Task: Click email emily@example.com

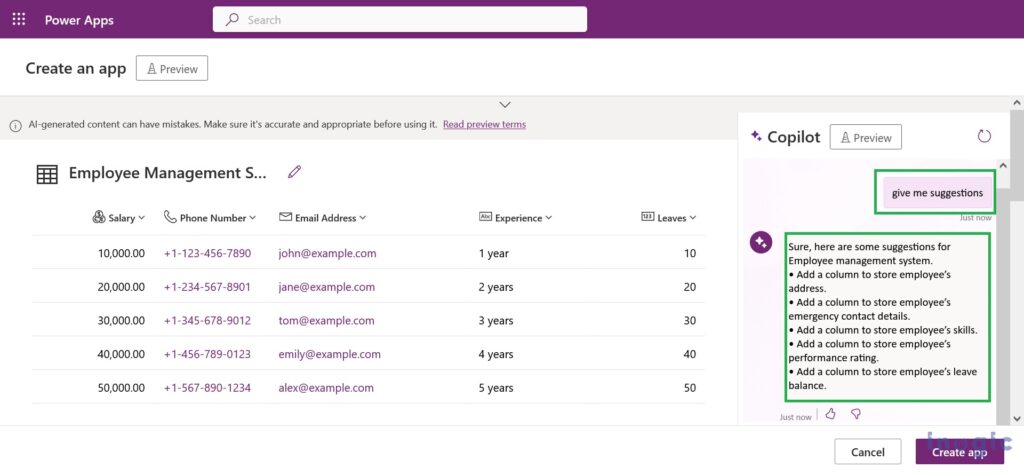Action: coord(329,355)
